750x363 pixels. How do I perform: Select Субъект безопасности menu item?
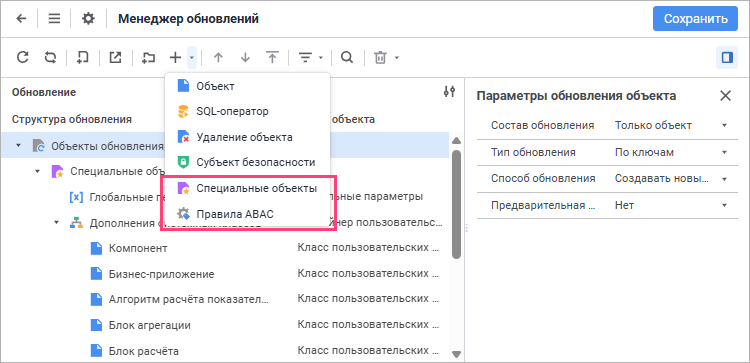coord(247,162)
